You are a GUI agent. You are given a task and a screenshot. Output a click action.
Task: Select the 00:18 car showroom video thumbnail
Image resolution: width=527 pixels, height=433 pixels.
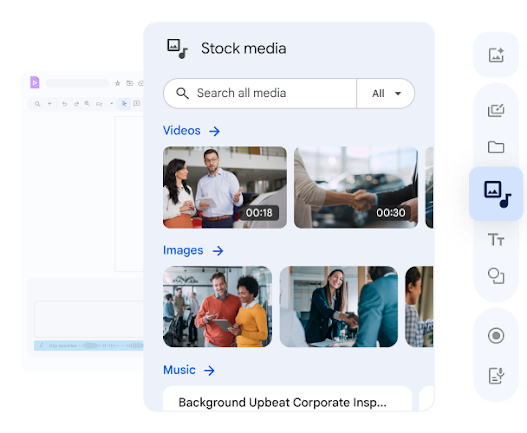(225, 187)
